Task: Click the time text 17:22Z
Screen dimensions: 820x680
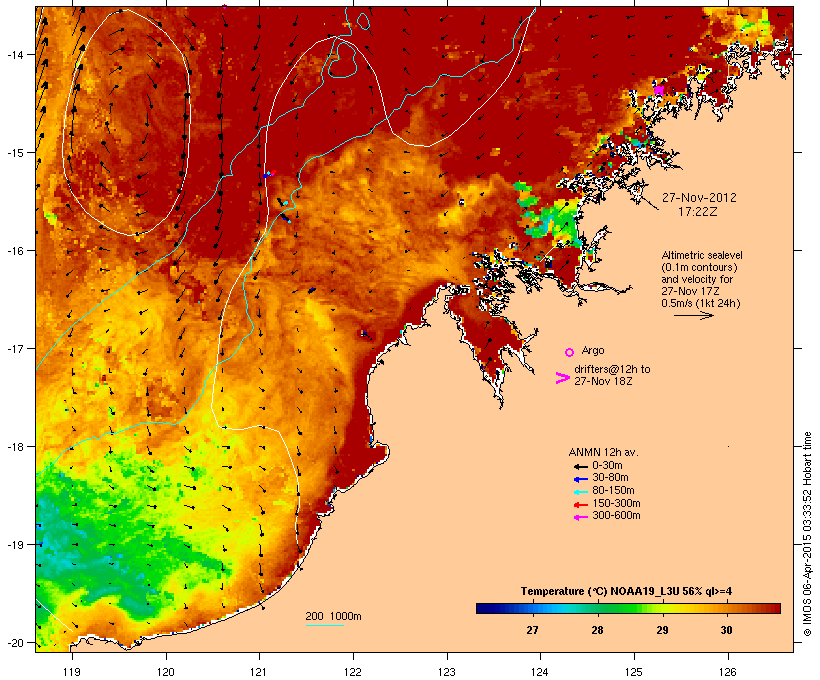Action: (x=698, y=212)
